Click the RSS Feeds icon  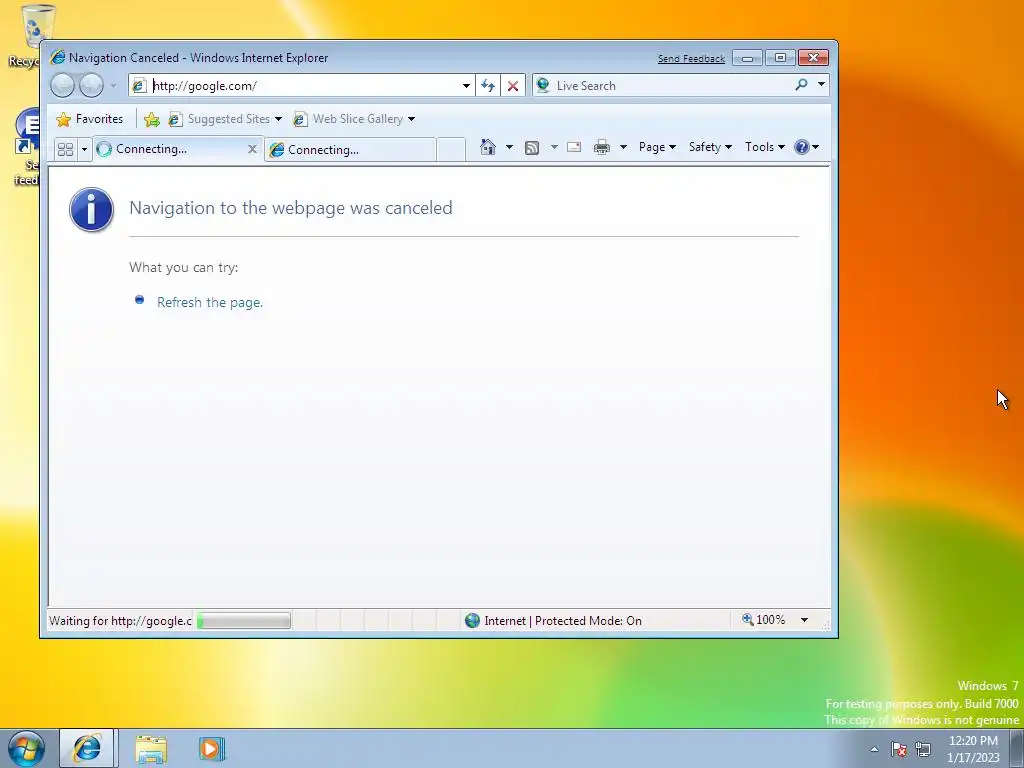[532, 148]
